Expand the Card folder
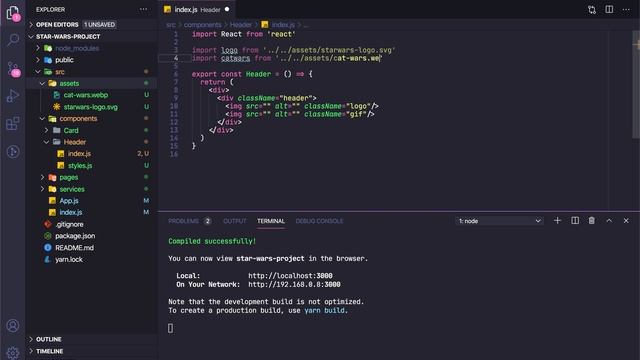This screenshot has height=360, width=640. 71,130
